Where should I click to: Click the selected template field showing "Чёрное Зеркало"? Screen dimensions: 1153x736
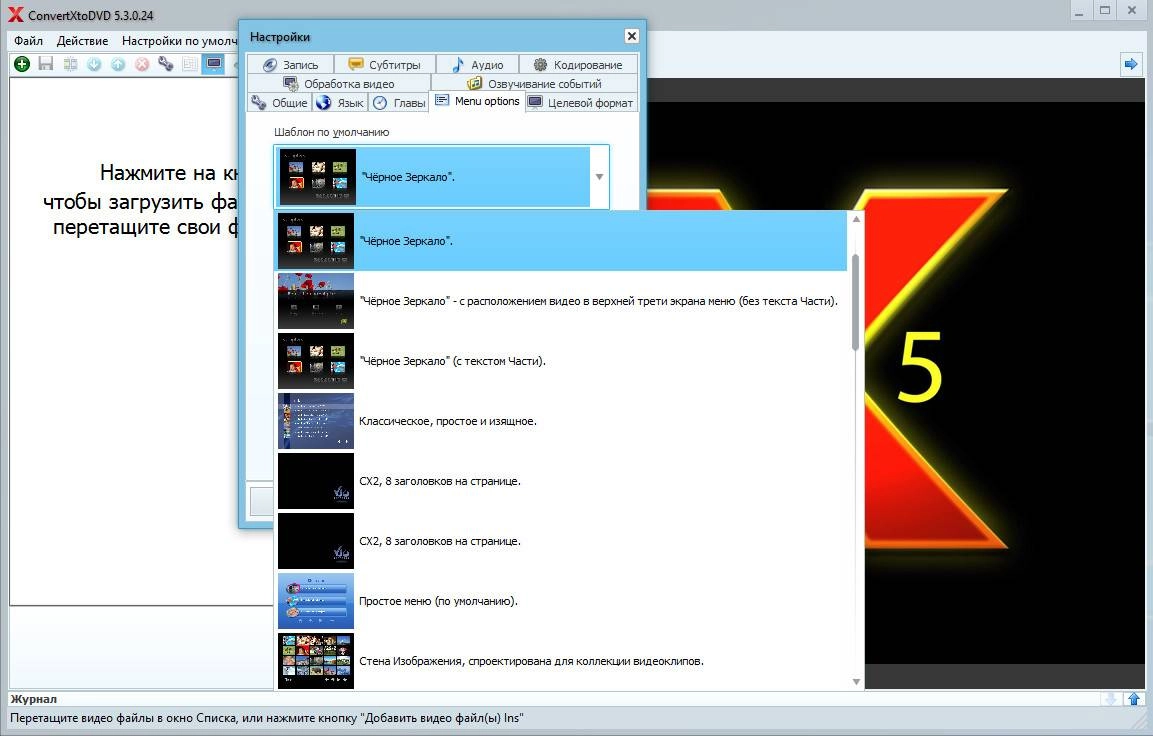coord(432,177)
